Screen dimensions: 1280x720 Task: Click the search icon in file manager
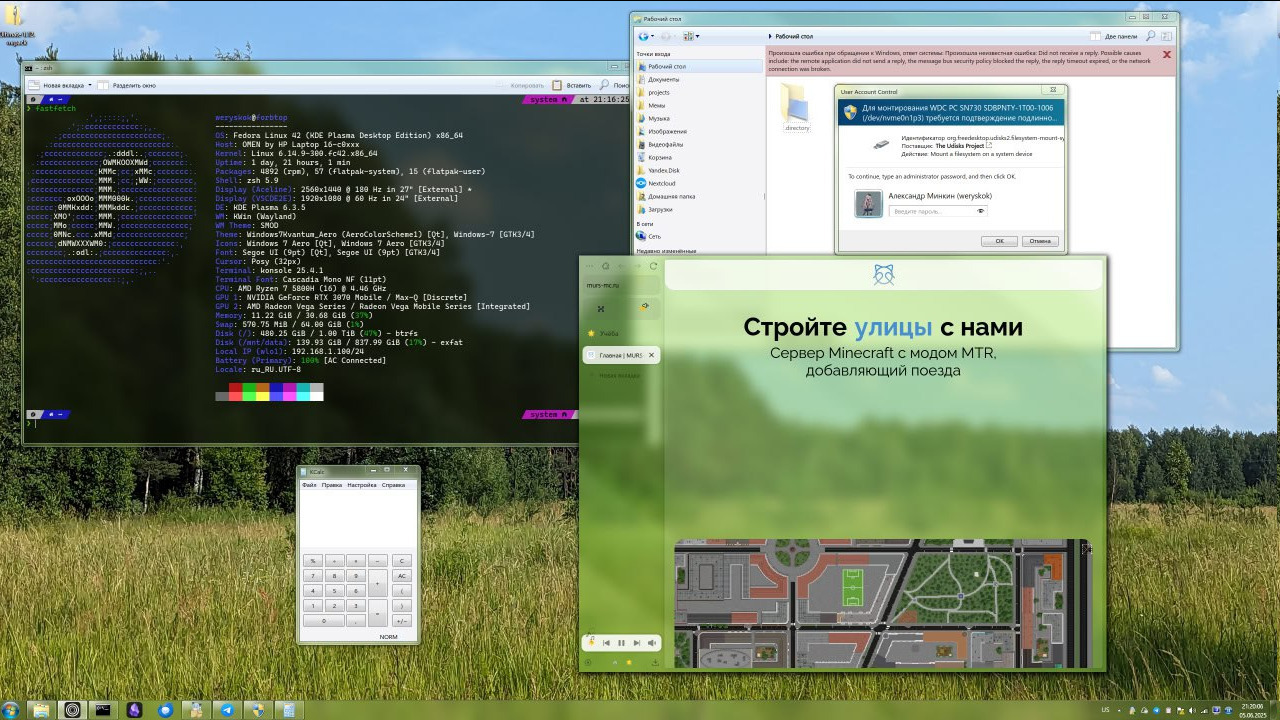(1151, 36)
